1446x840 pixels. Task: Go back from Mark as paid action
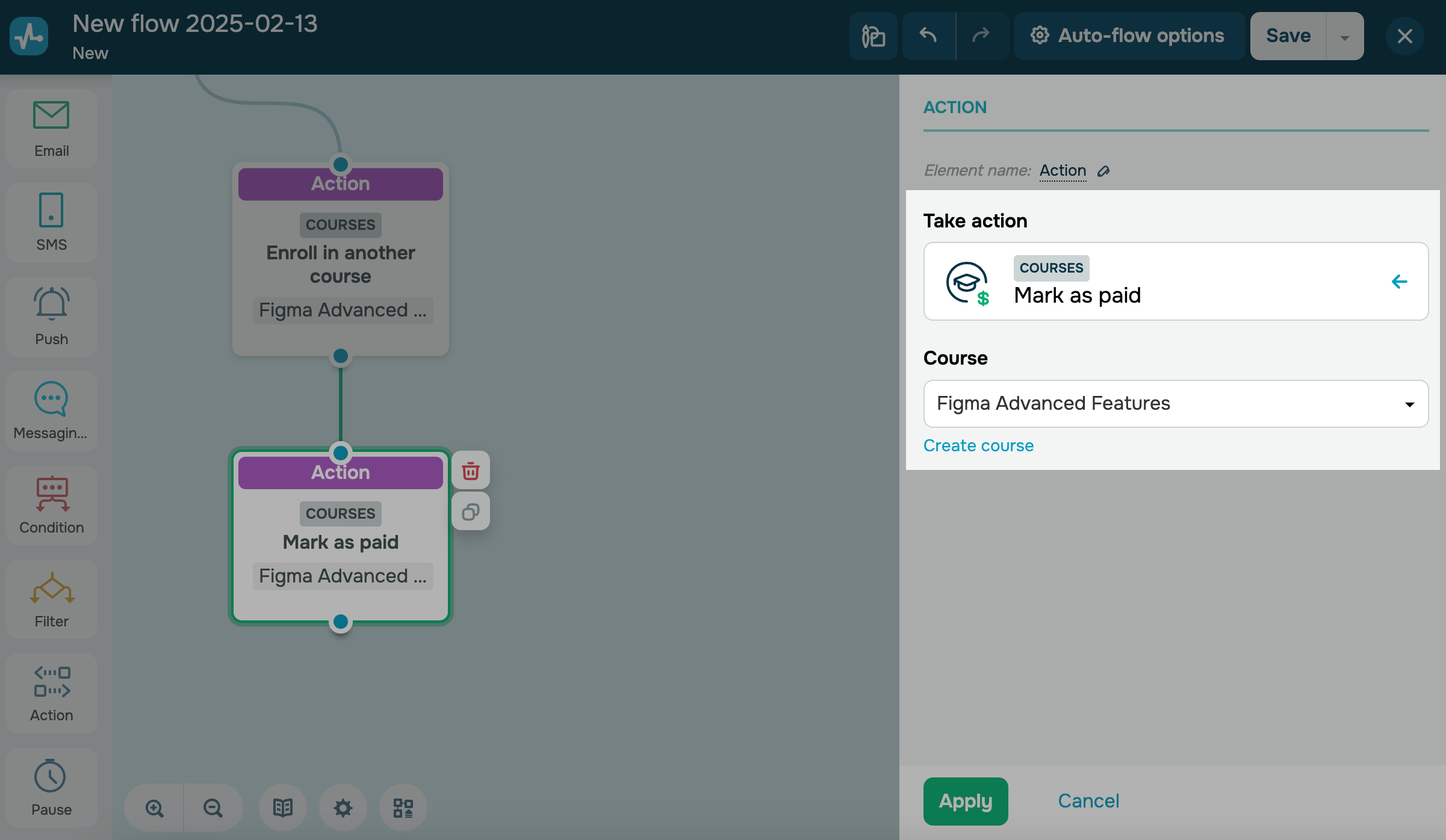(x=1400, y=281)
